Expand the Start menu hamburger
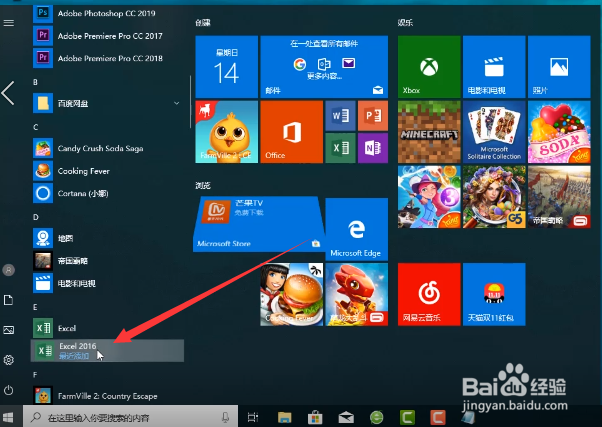The width and height of the screenshot is (602, 427). [x=9, y=23]
